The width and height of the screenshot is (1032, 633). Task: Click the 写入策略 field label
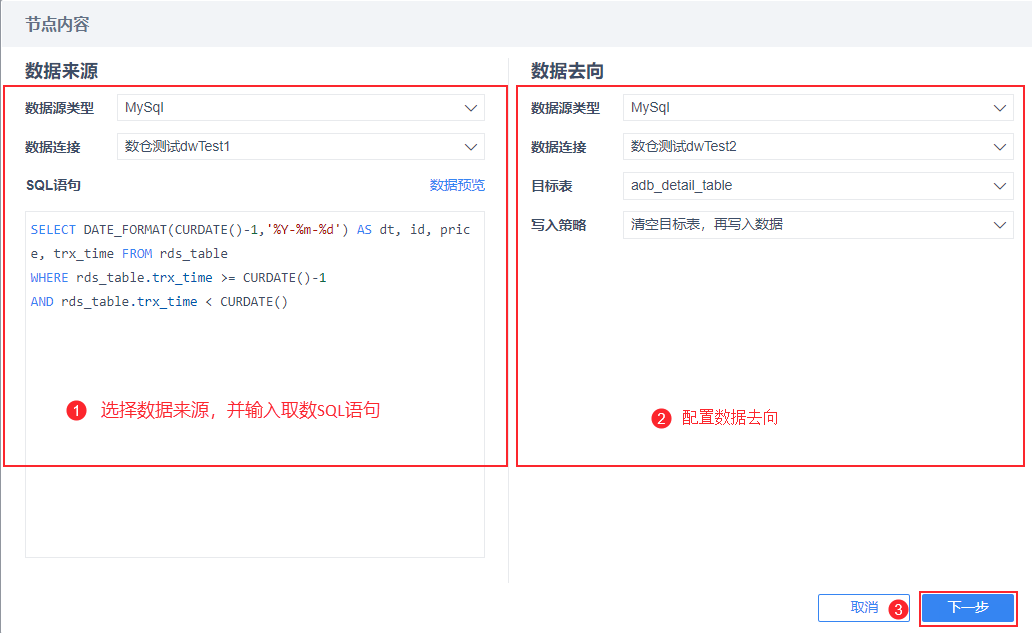pyautogui.click(x=558, y=225)
